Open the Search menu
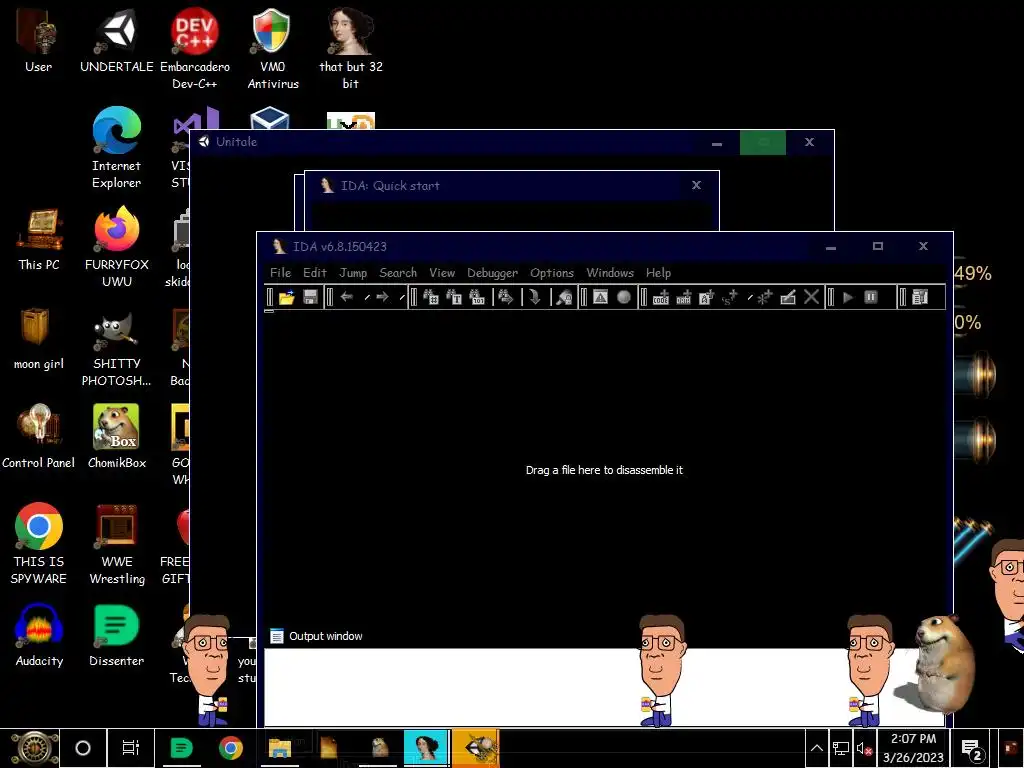Viewport: 1024px width, 768px height. tap(398, 273)
